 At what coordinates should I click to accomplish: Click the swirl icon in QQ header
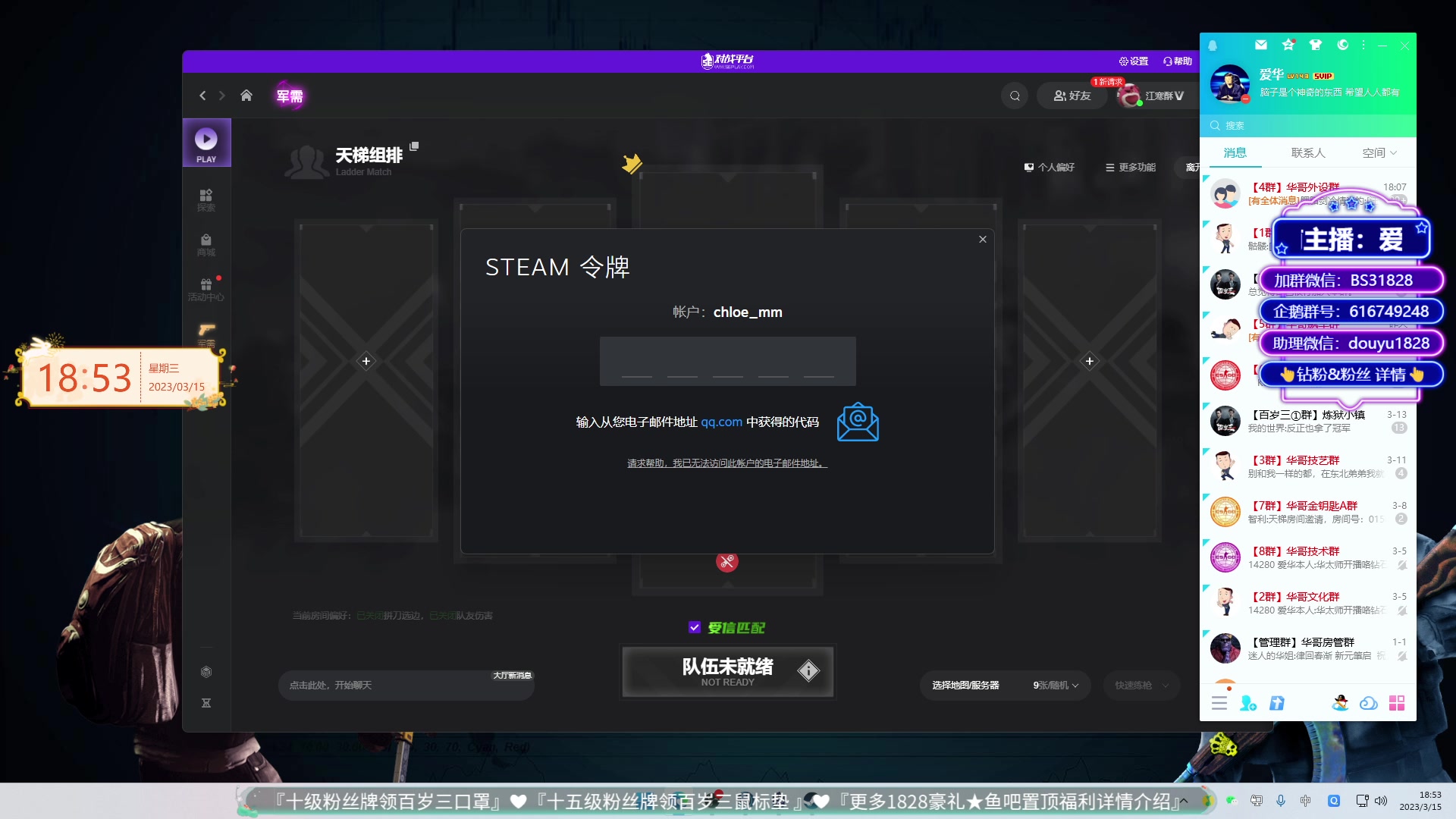pyautogui.click(x=1343, y=45)
